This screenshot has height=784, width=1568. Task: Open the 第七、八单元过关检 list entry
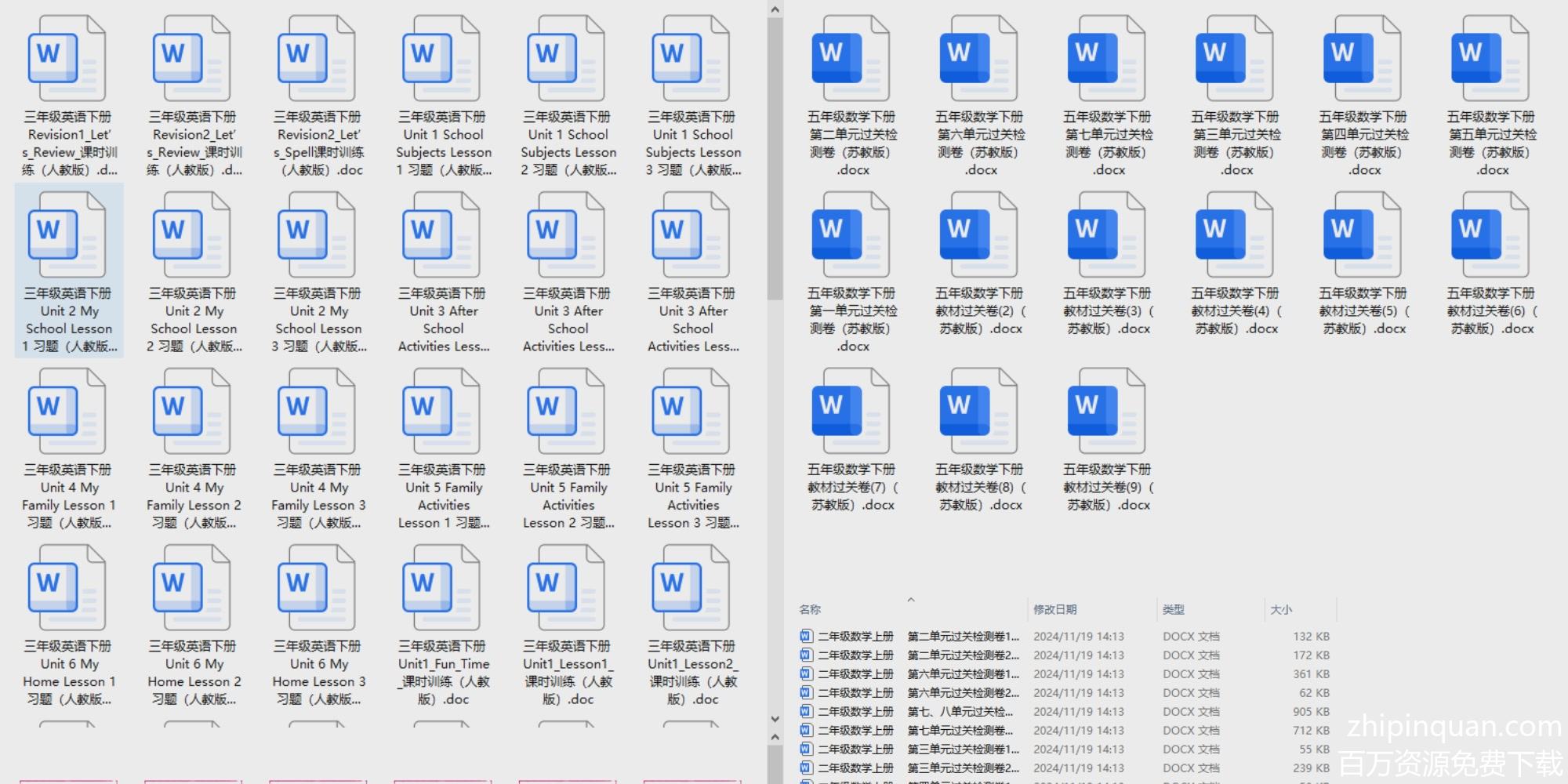pyautogui.click(x=960, y=712)
